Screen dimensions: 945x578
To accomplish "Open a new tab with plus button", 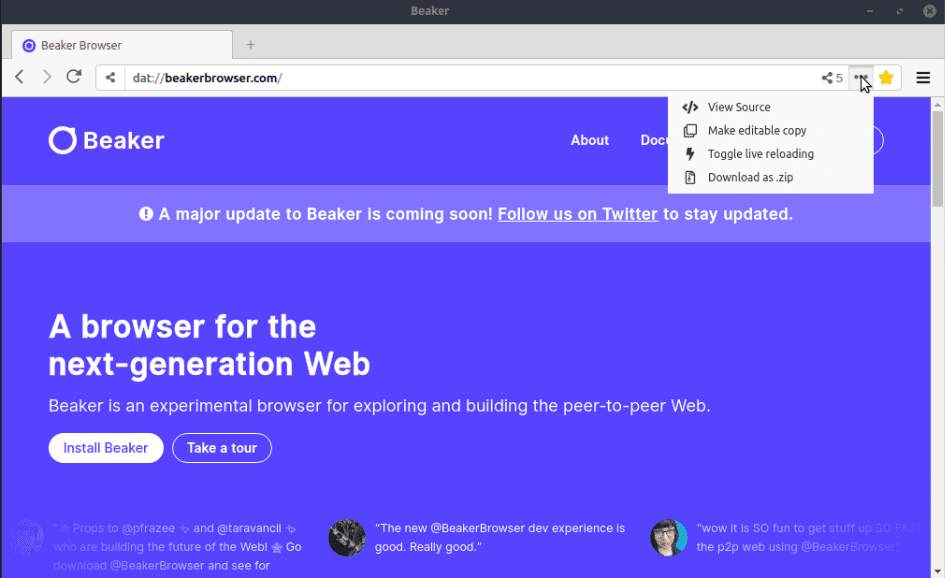I will click(x=251, y=45).
